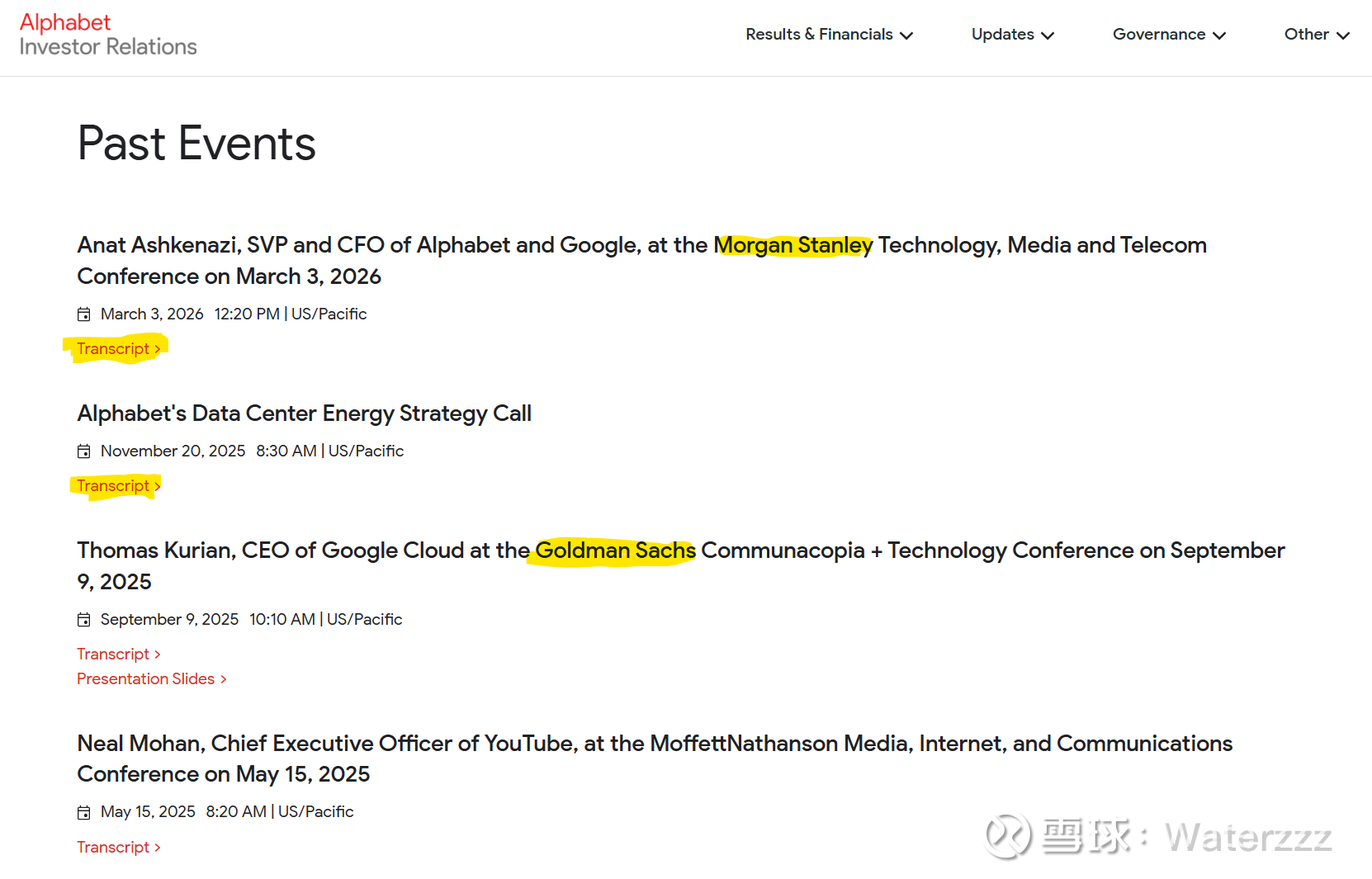Click calendar icon beside November 20, 2025
Viewport: 1372px width, 879px height.
click(x=84, y=451)
